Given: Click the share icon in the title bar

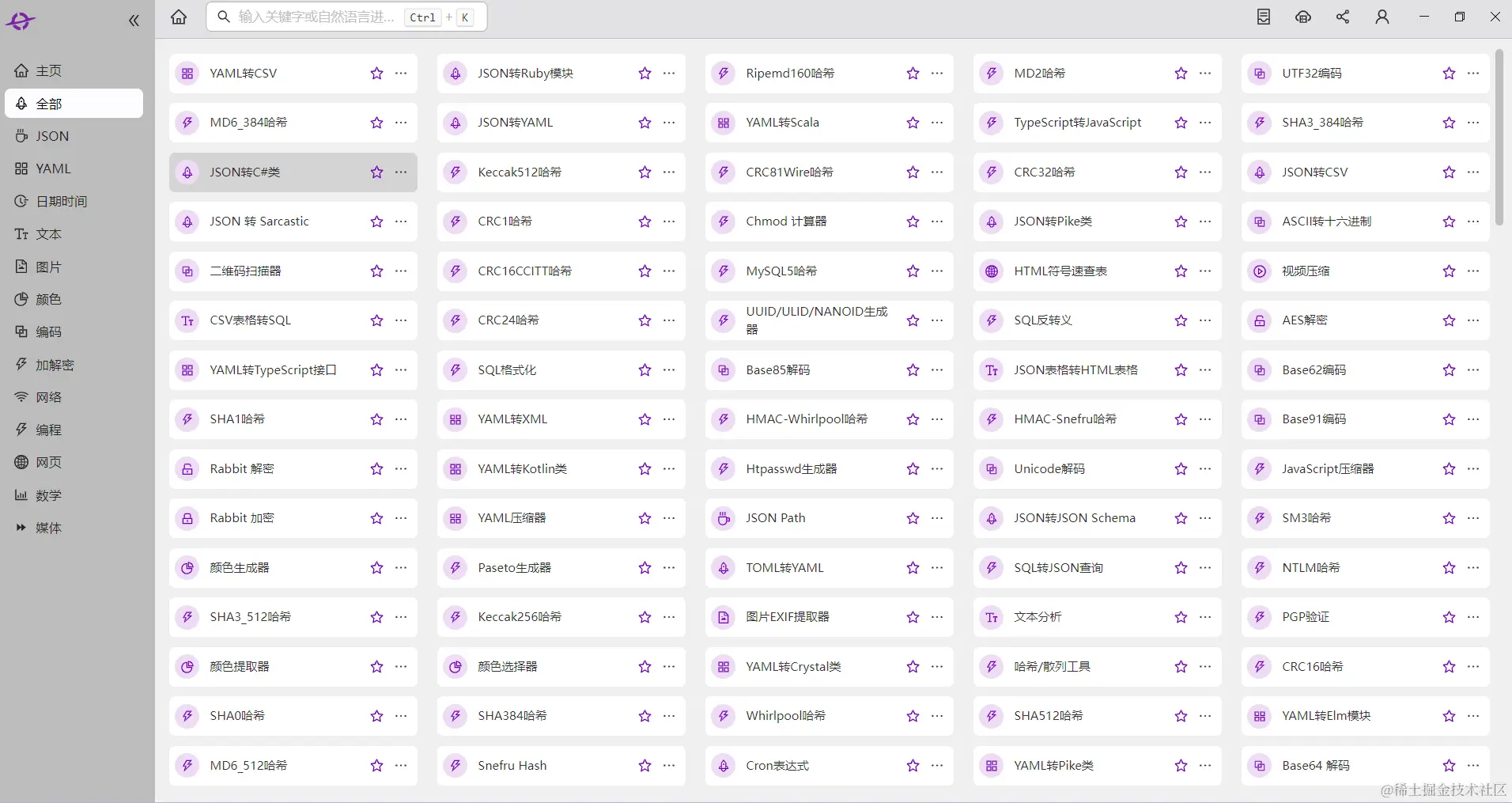Looking at the screenshot, I should pyautogui.click(x=1342, y=17).
